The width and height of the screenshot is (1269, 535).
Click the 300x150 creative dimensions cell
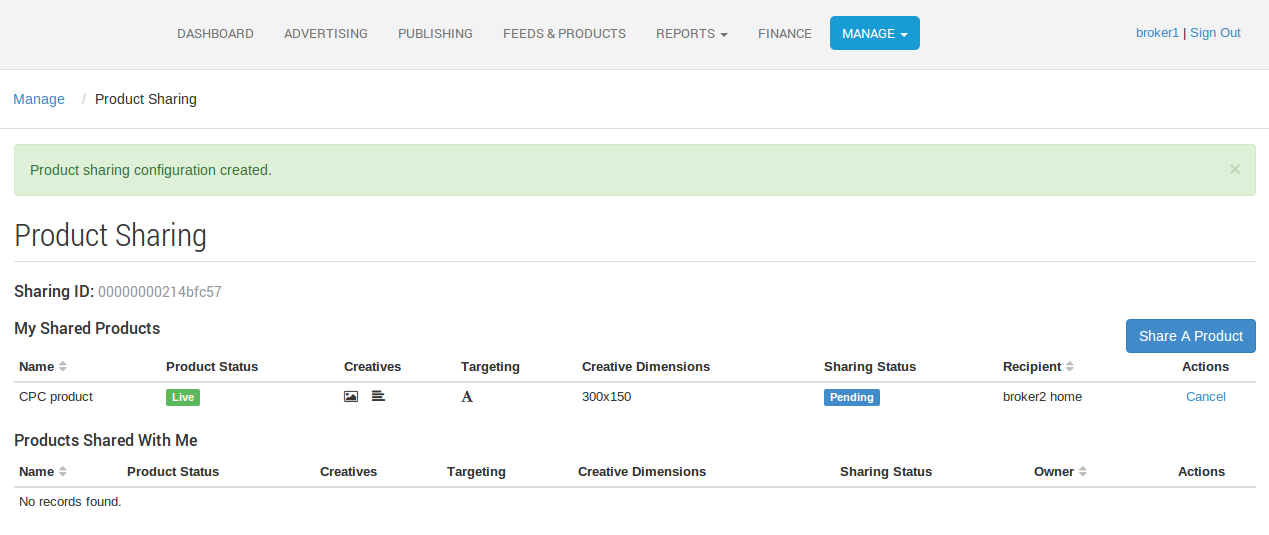607,397
